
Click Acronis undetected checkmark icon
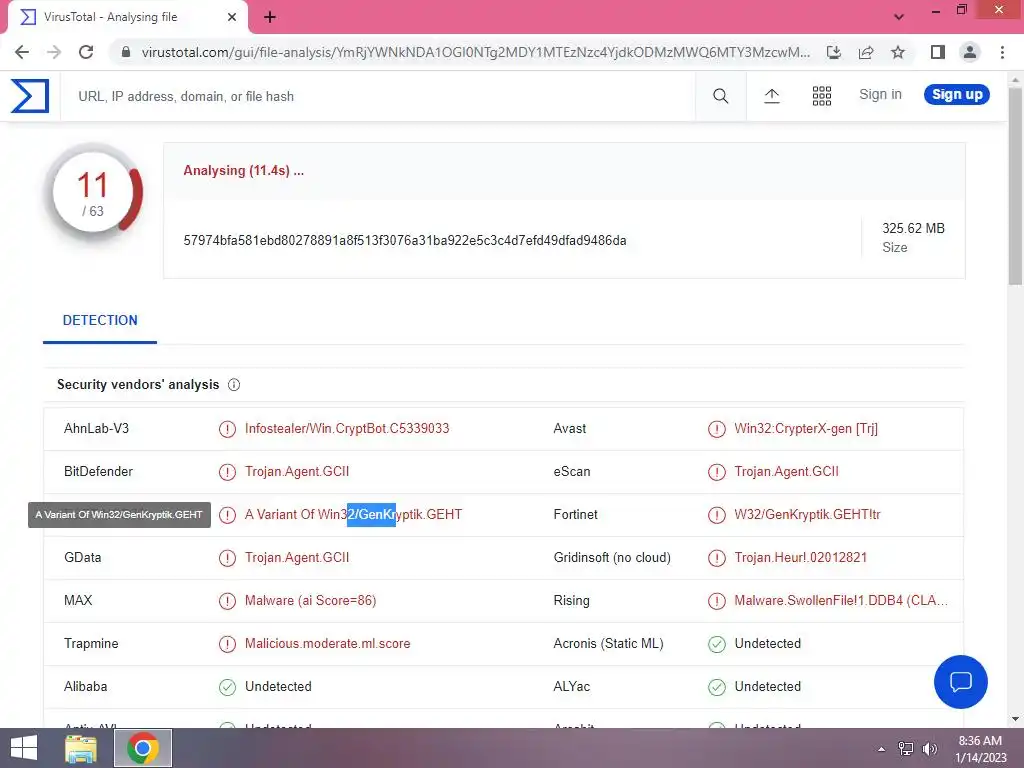716,644
